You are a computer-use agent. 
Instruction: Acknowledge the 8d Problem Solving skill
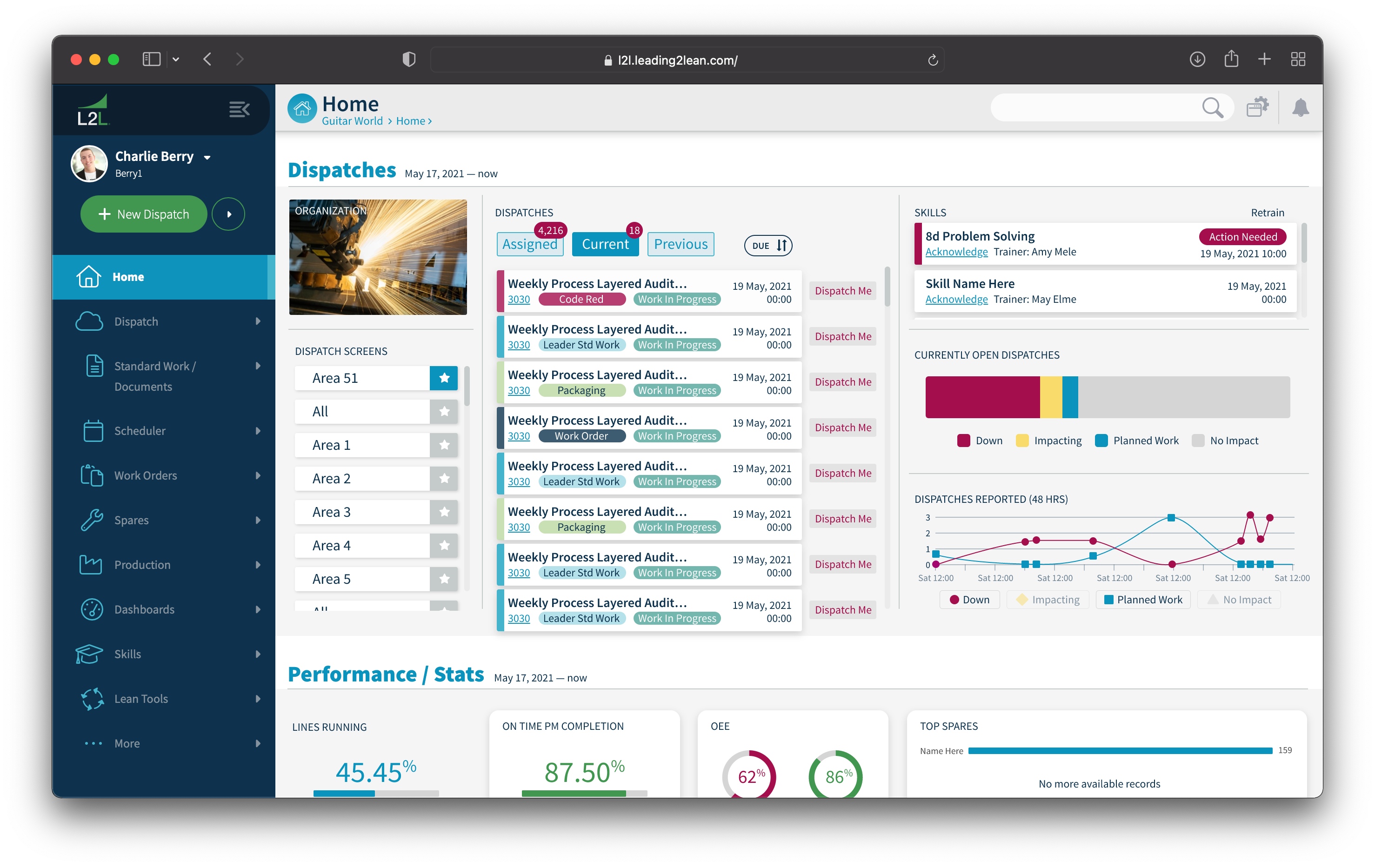click(x=956, y=251)
